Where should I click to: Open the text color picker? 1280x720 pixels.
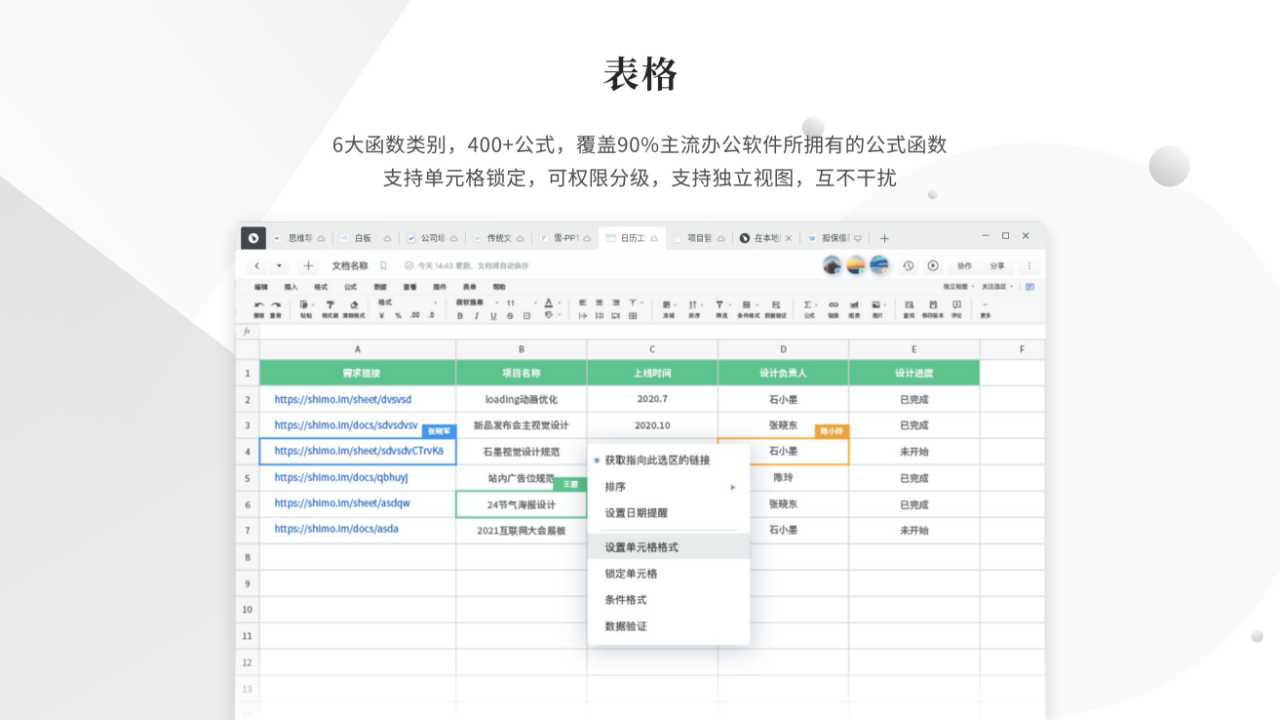tap(547, 301)
